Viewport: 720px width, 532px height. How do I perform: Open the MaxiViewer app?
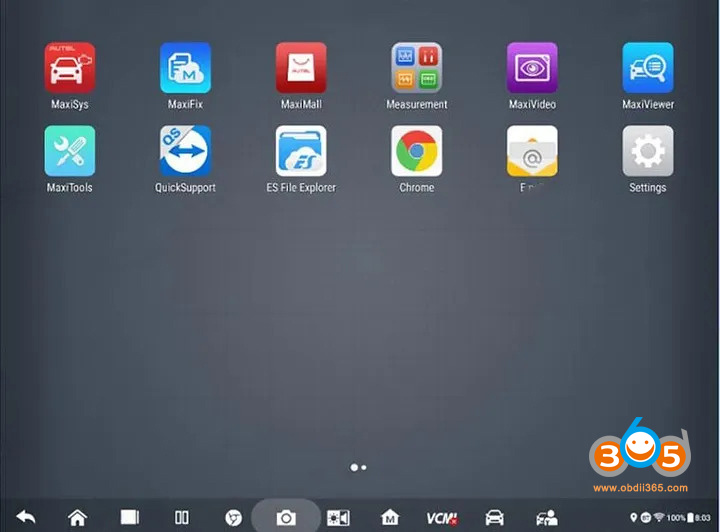(648, 68)
